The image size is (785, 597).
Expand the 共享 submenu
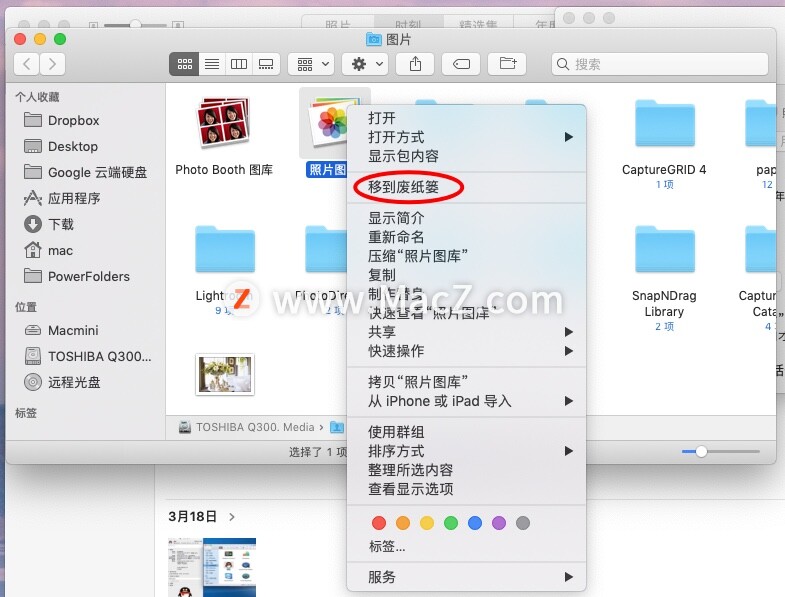466,332
